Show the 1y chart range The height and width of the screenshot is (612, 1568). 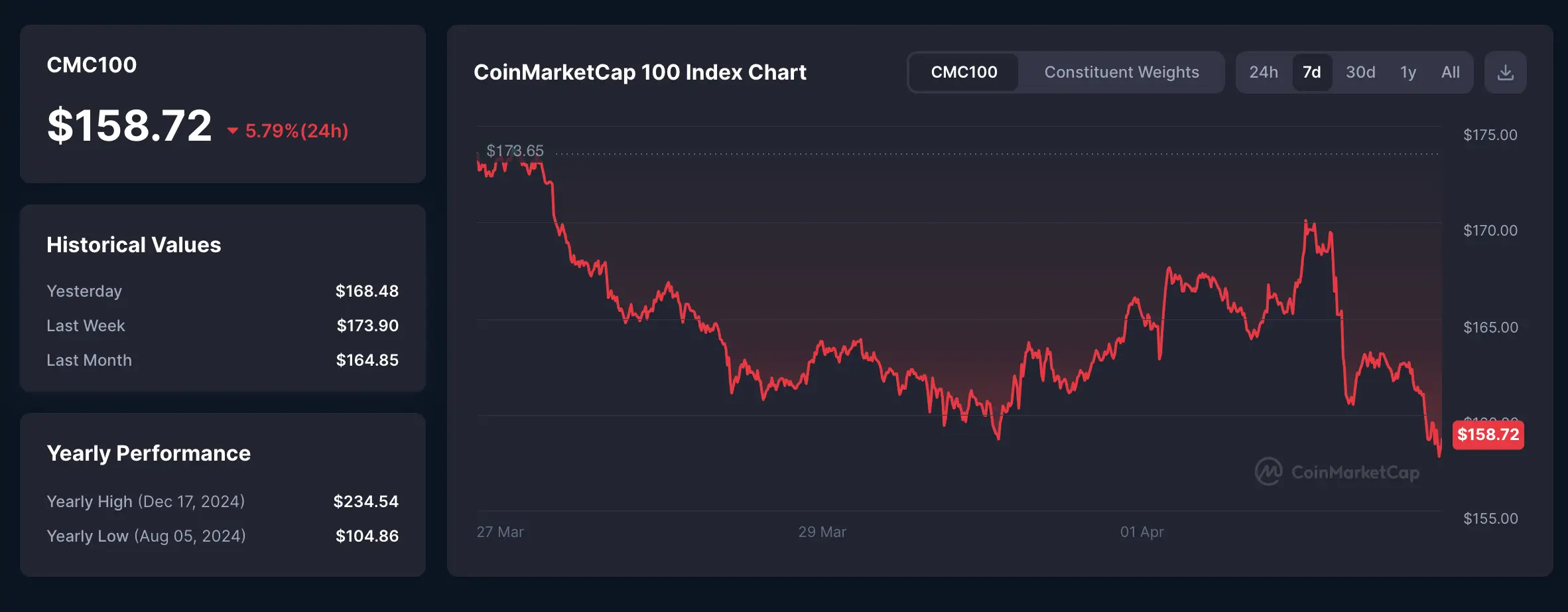(x=1407, y=72)
